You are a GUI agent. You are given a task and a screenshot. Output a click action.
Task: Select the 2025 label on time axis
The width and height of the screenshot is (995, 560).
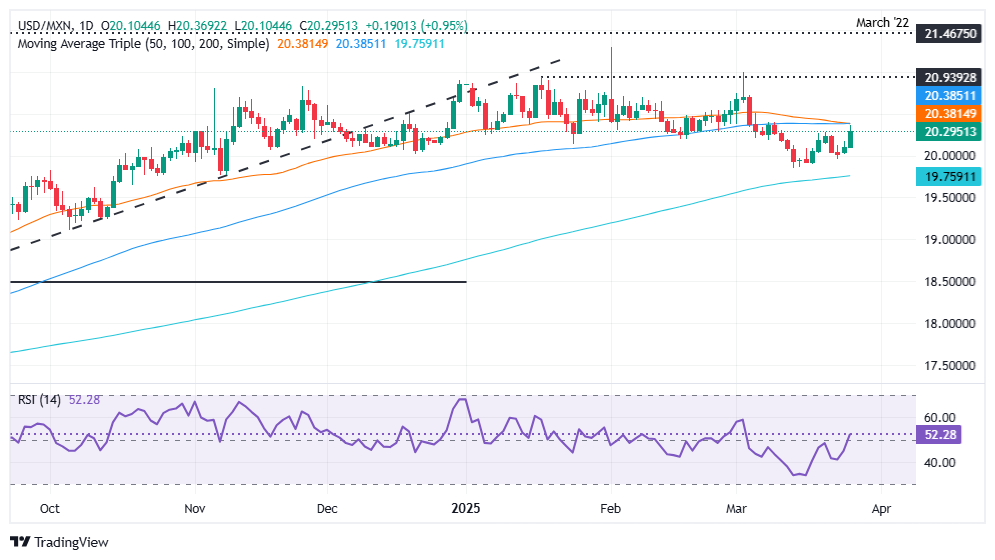pos(467,508)
